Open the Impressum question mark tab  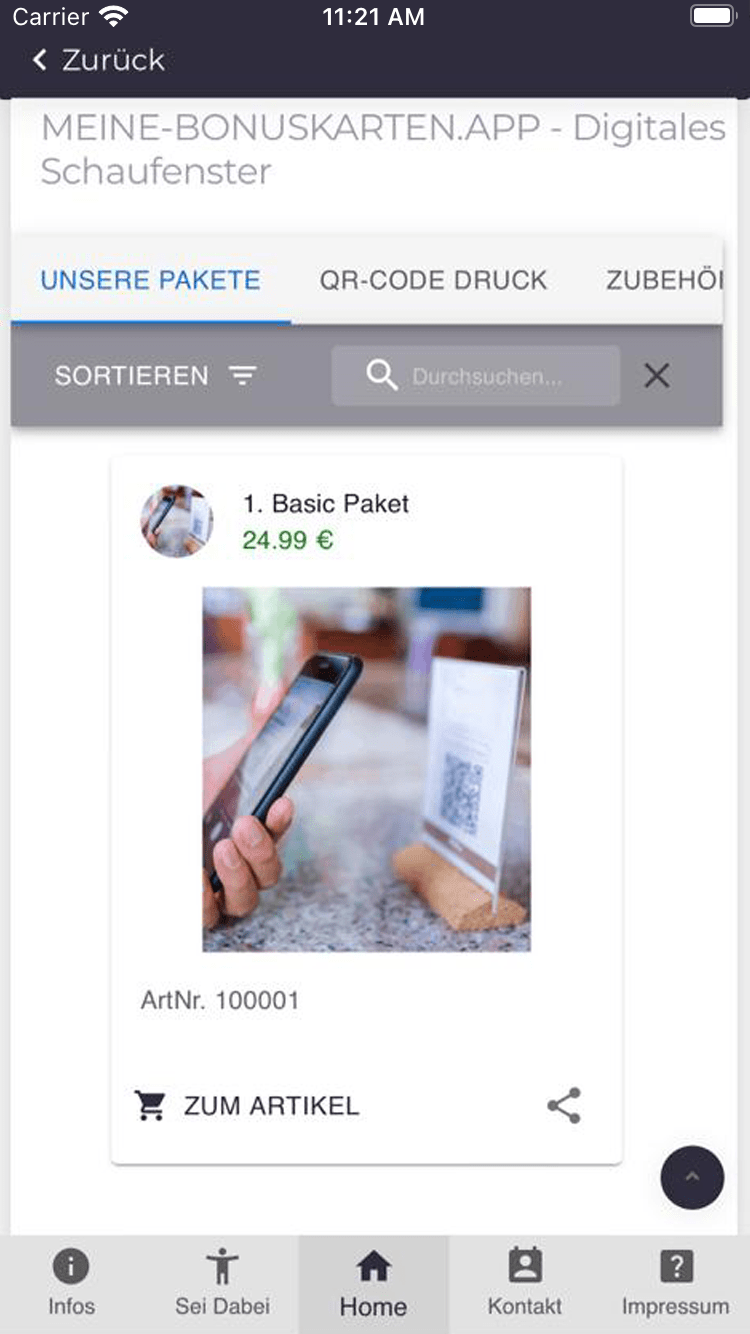coord(676,1267)
